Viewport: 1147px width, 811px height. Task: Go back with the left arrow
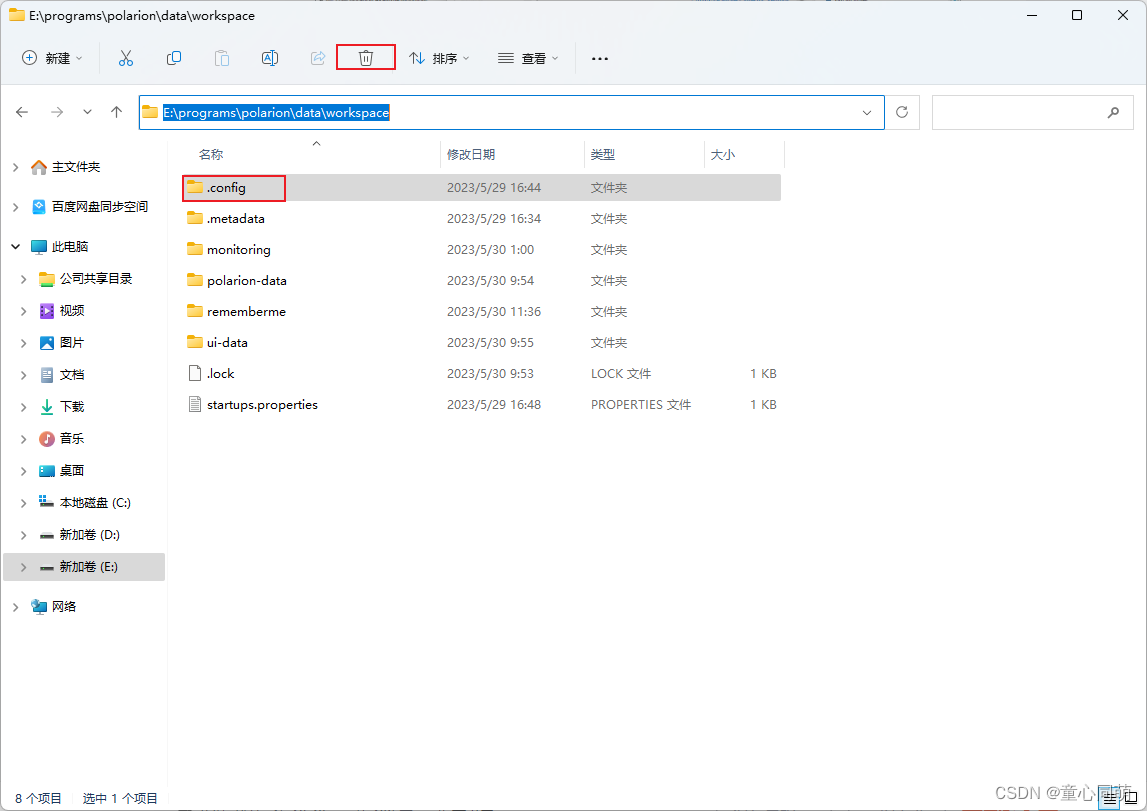coord(22,112)
